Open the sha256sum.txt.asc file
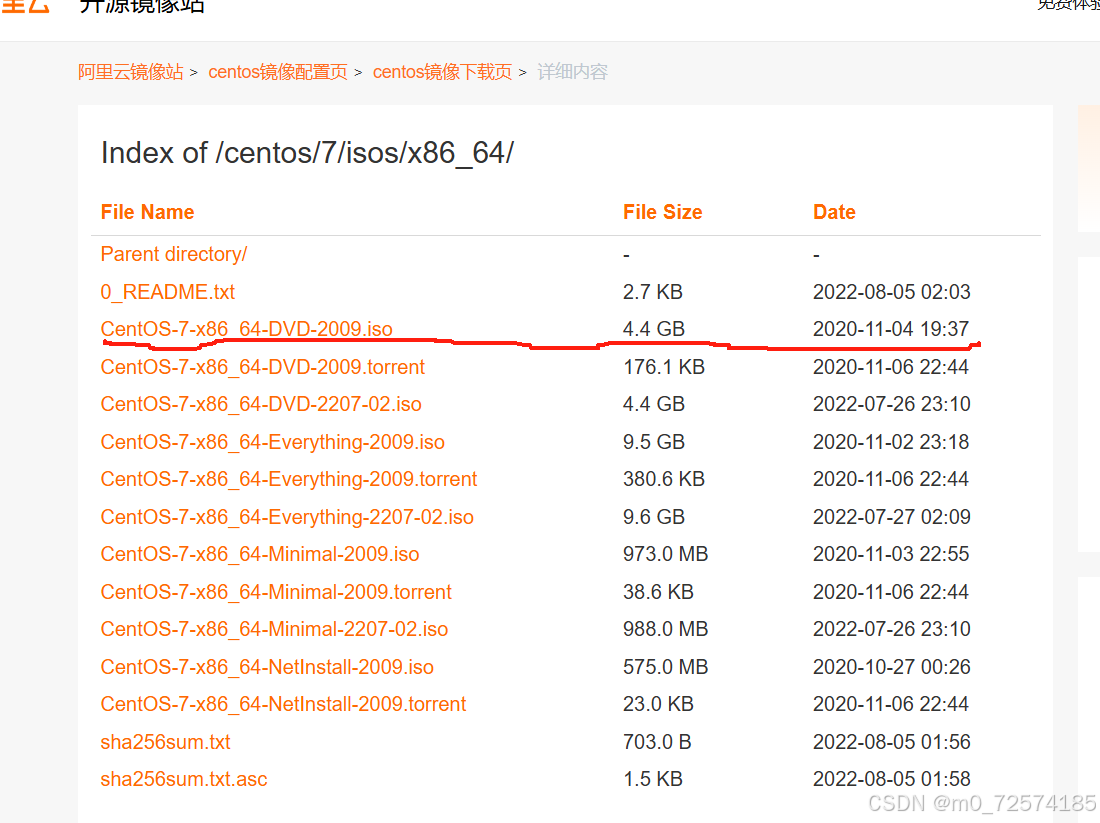1100x823 pixels. coord(184,779)
